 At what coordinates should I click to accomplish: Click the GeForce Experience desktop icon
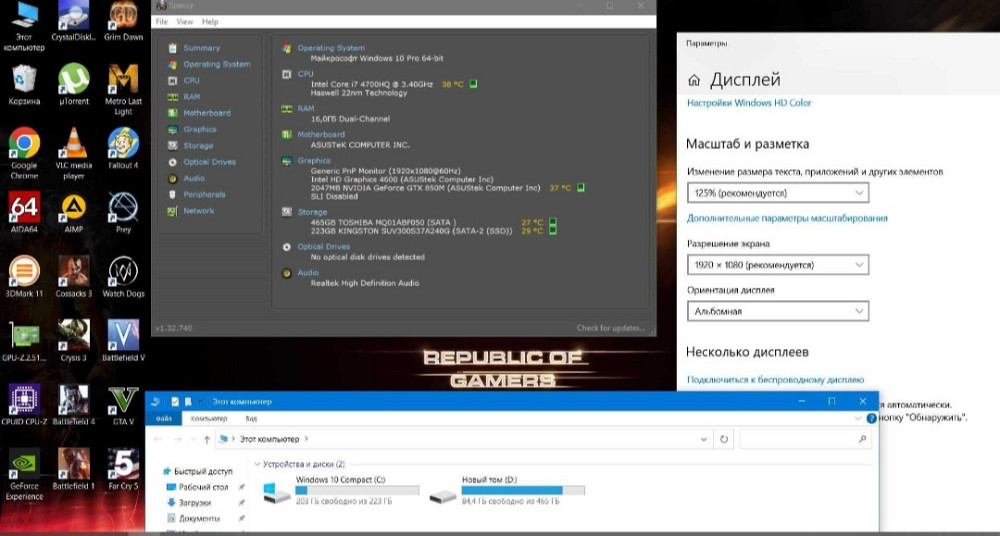click(x=24, y=472)
